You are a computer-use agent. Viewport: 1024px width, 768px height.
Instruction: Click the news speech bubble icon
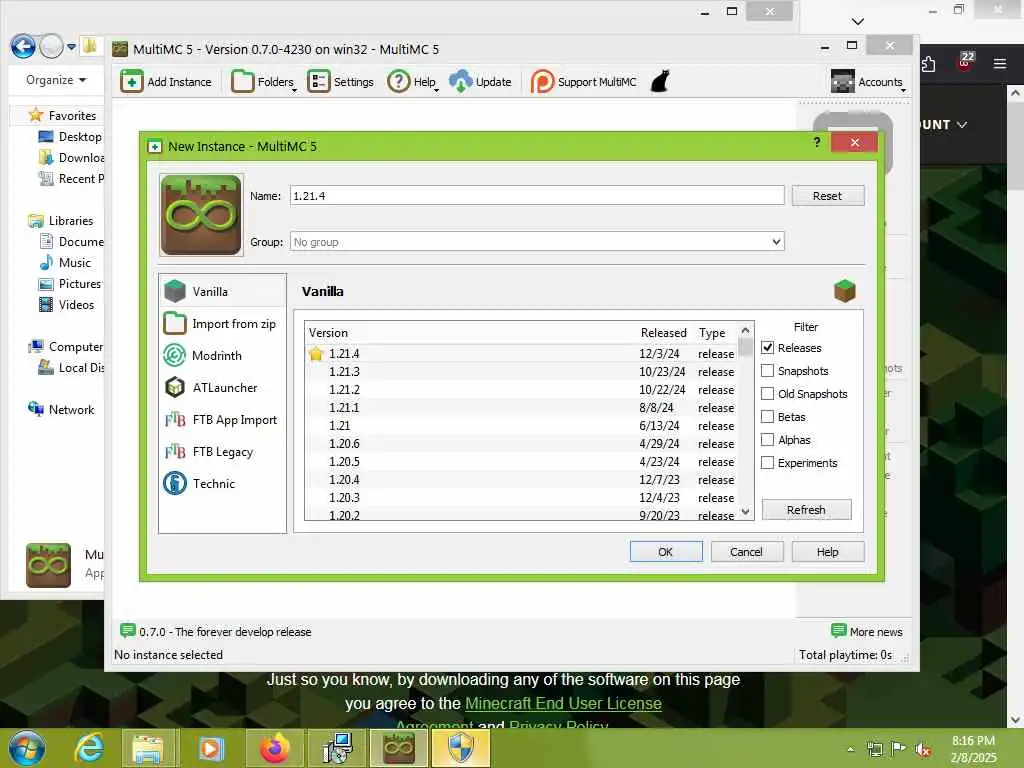(127, 631)
